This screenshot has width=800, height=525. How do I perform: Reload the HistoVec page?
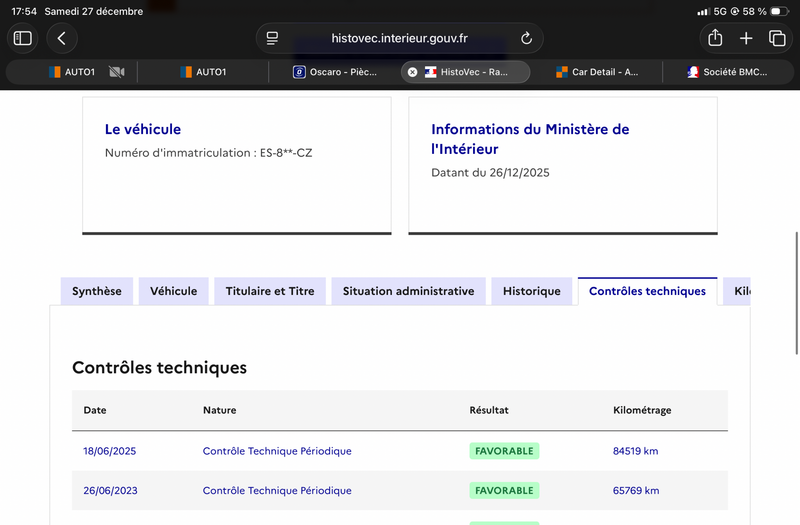tap(526, 38)
